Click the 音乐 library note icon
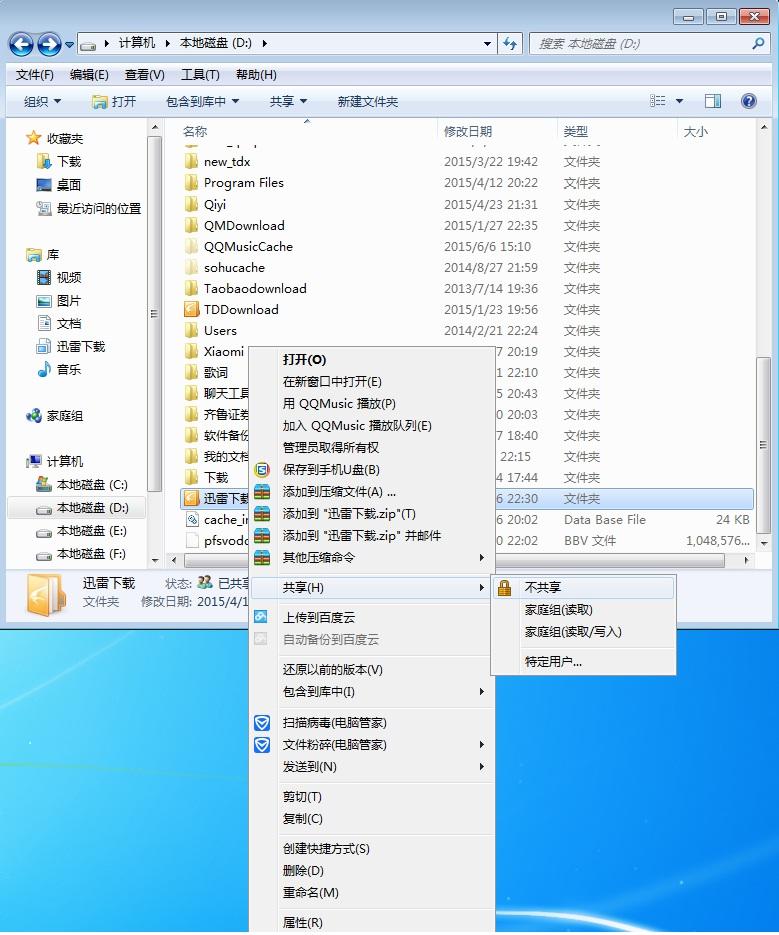779x935 pixels. (x=44, y=370)
